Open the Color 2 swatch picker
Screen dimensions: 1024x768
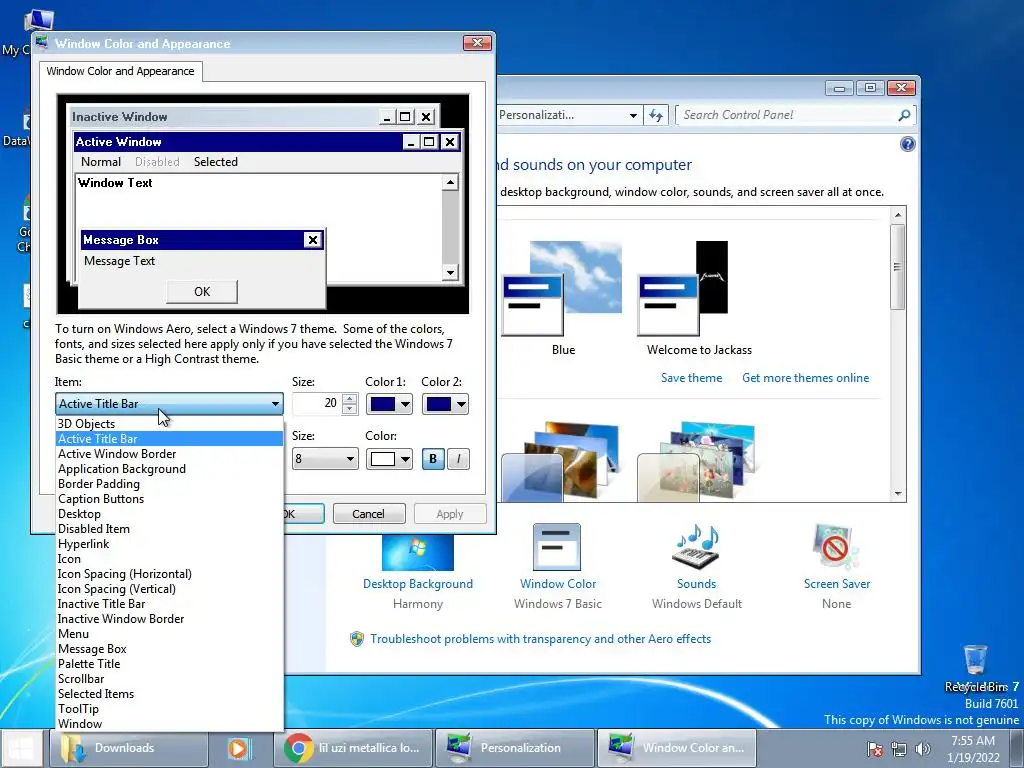tap(445, 404)
